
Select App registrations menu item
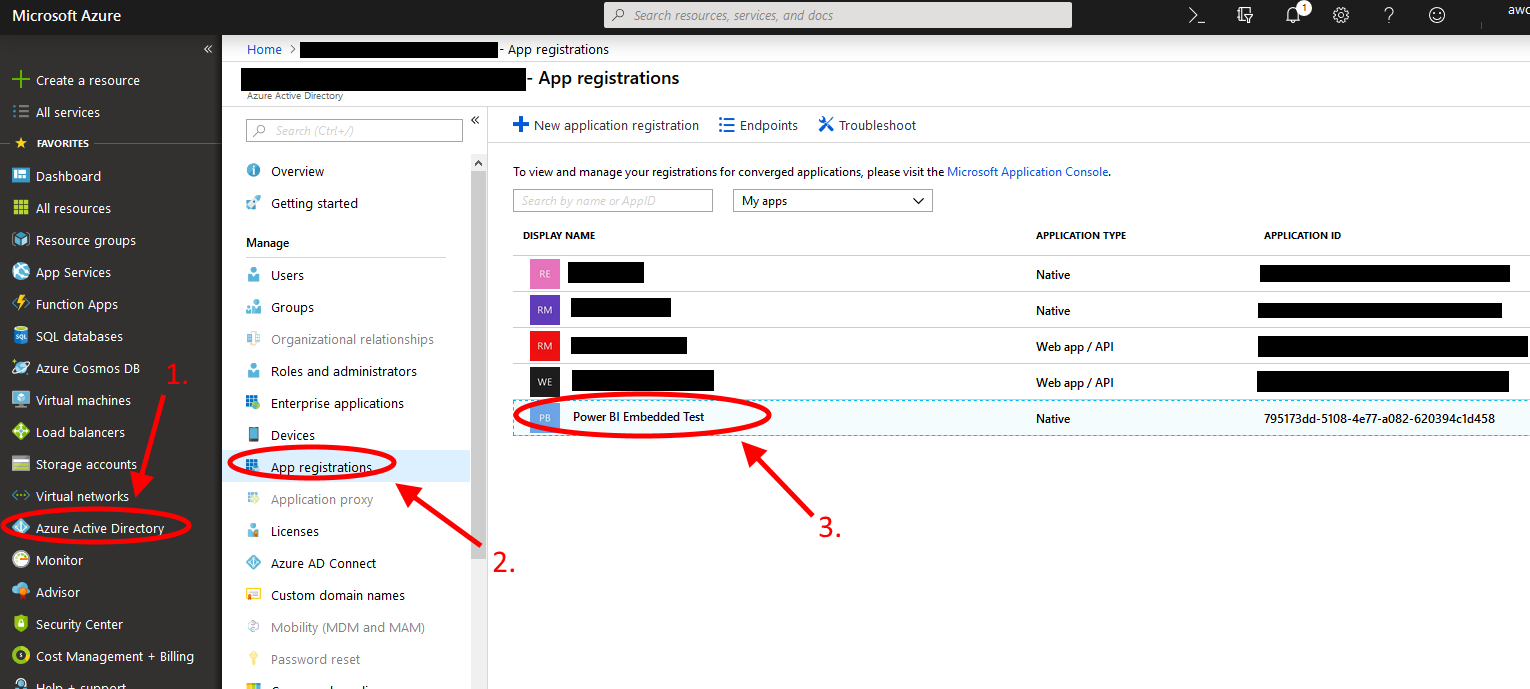click(346, 467)
